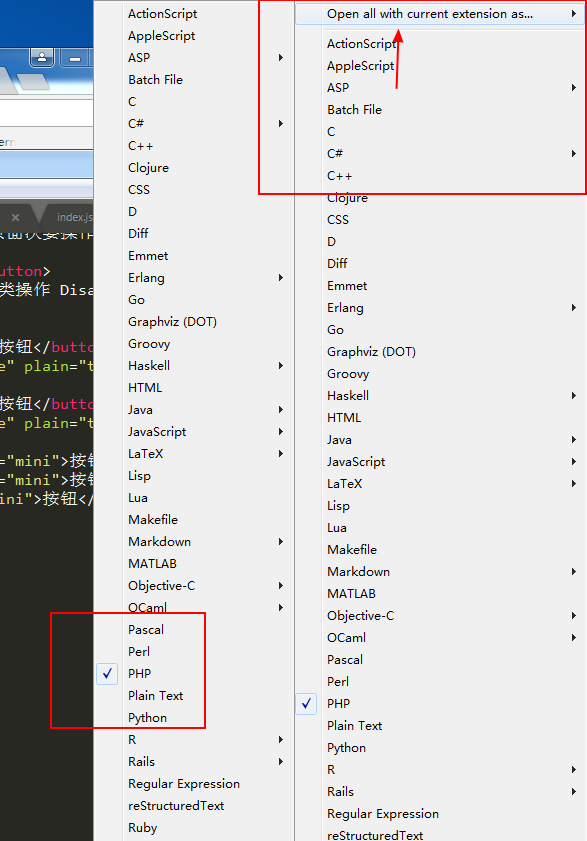Pick MATLAB in the right syntax submenu
The image size is (587, 841).
(x=351, y=593)
